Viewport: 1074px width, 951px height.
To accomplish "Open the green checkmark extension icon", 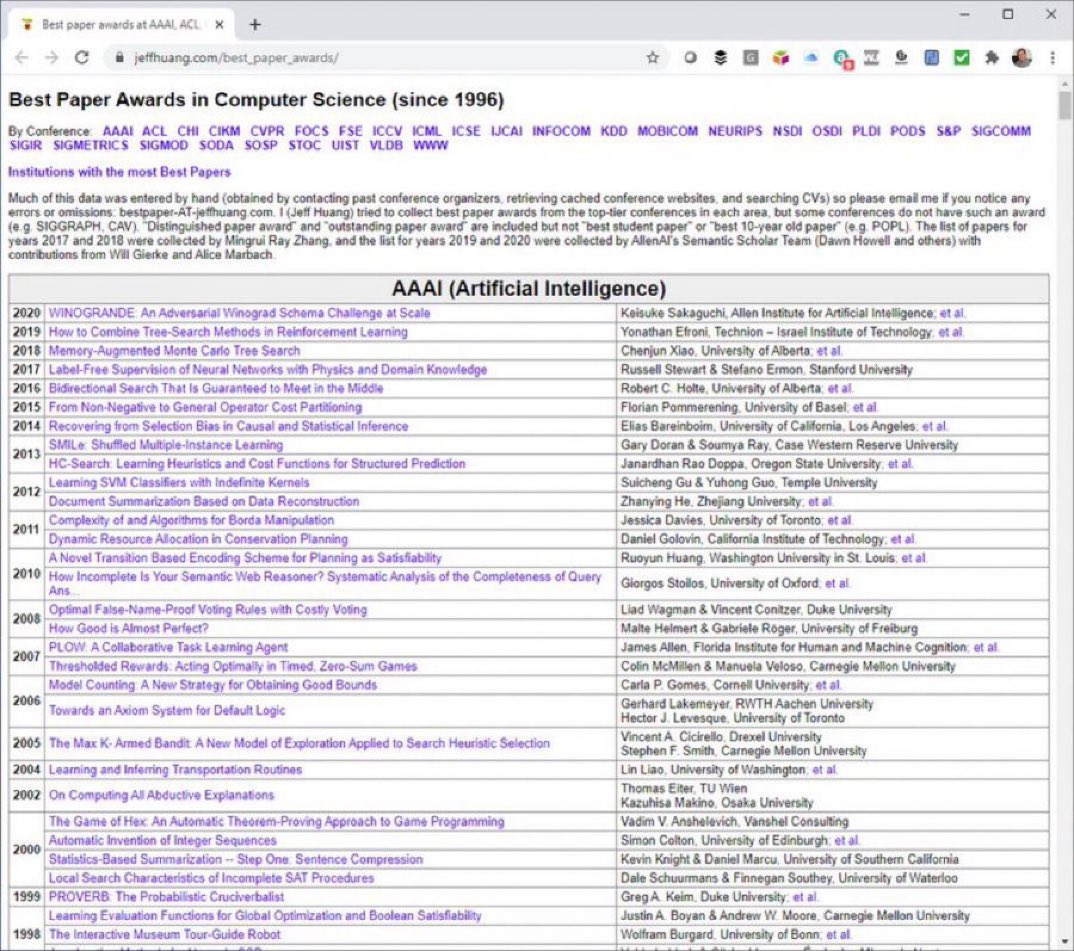I will [x=962, y=58].
